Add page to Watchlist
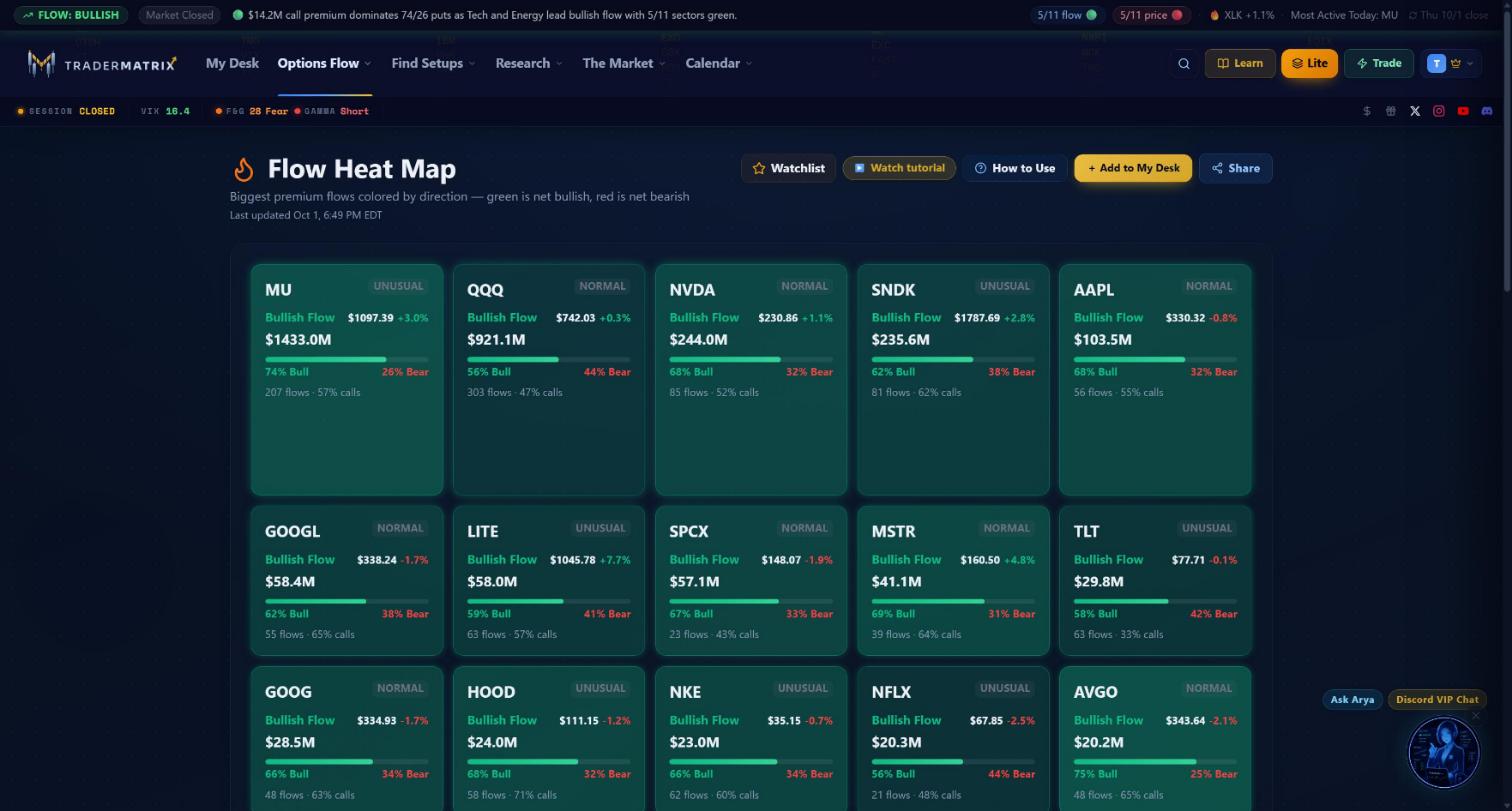This screenshot has height=811, width=1512. (788, 168)
